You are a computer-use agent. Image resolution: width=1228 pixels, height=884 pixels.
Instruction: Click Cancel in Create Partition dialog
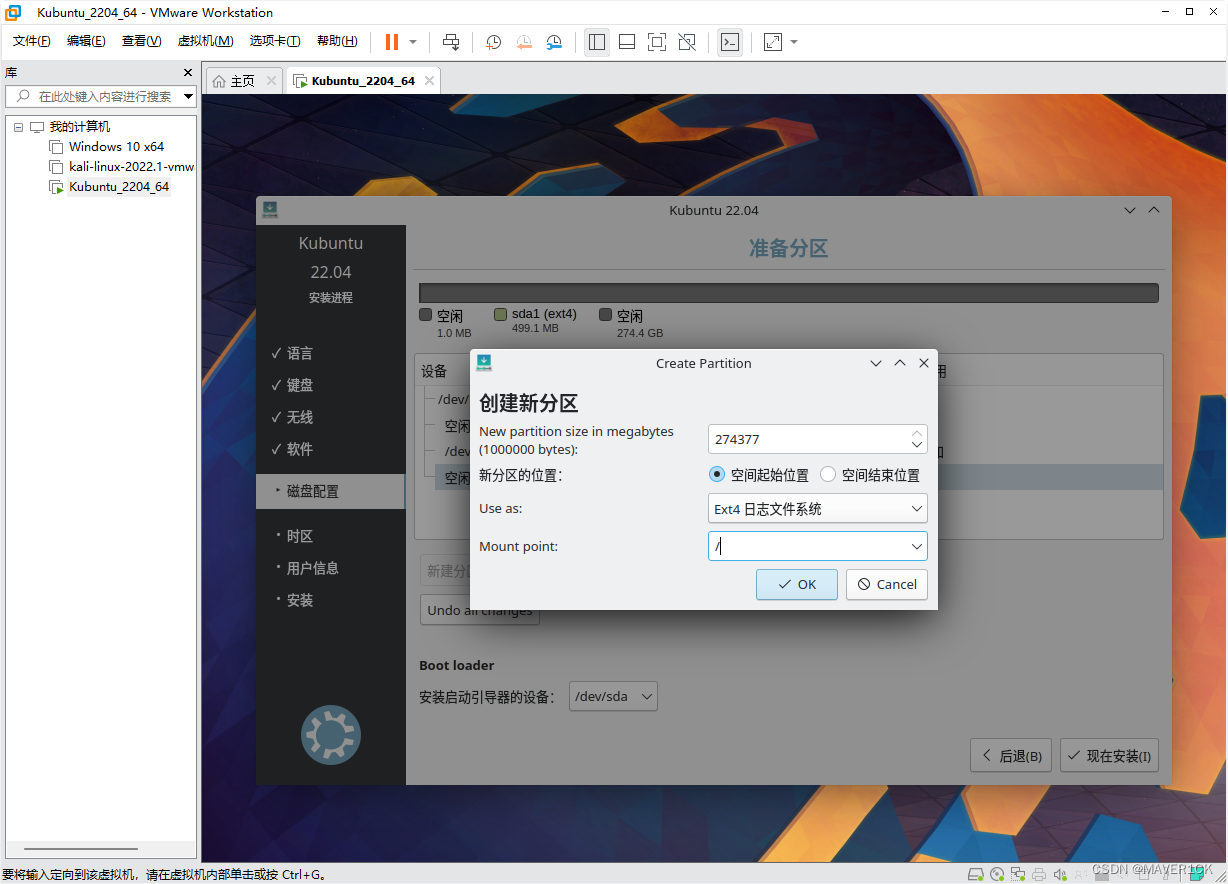click(887, 585)
